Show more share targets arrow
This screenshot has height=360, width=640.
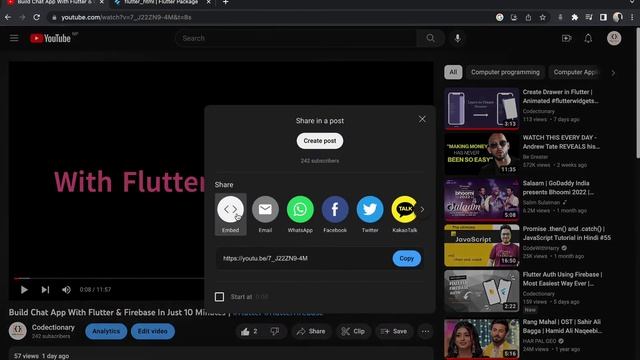tap(422, 209)
